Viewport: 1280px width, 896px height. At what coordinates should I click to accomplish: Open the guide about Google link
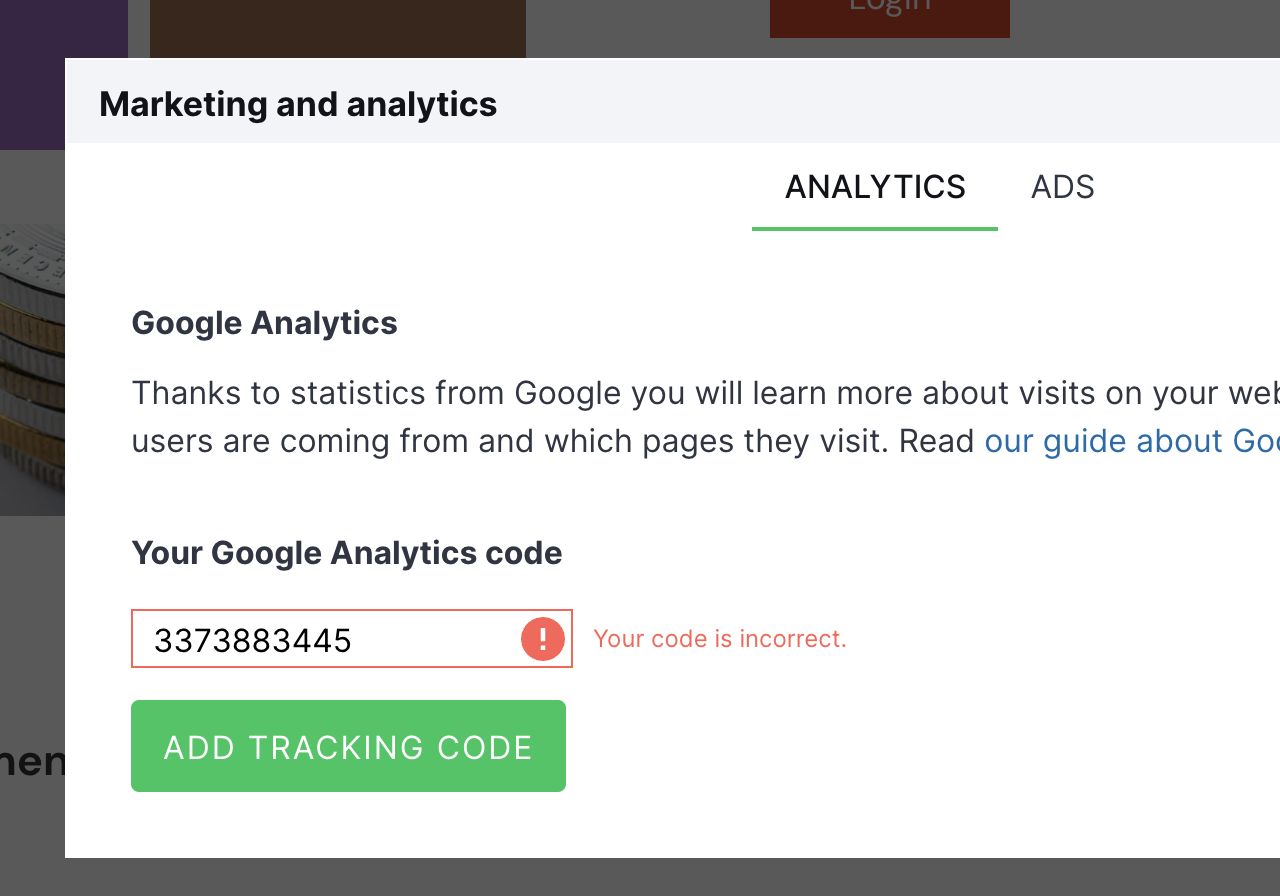1131,441
